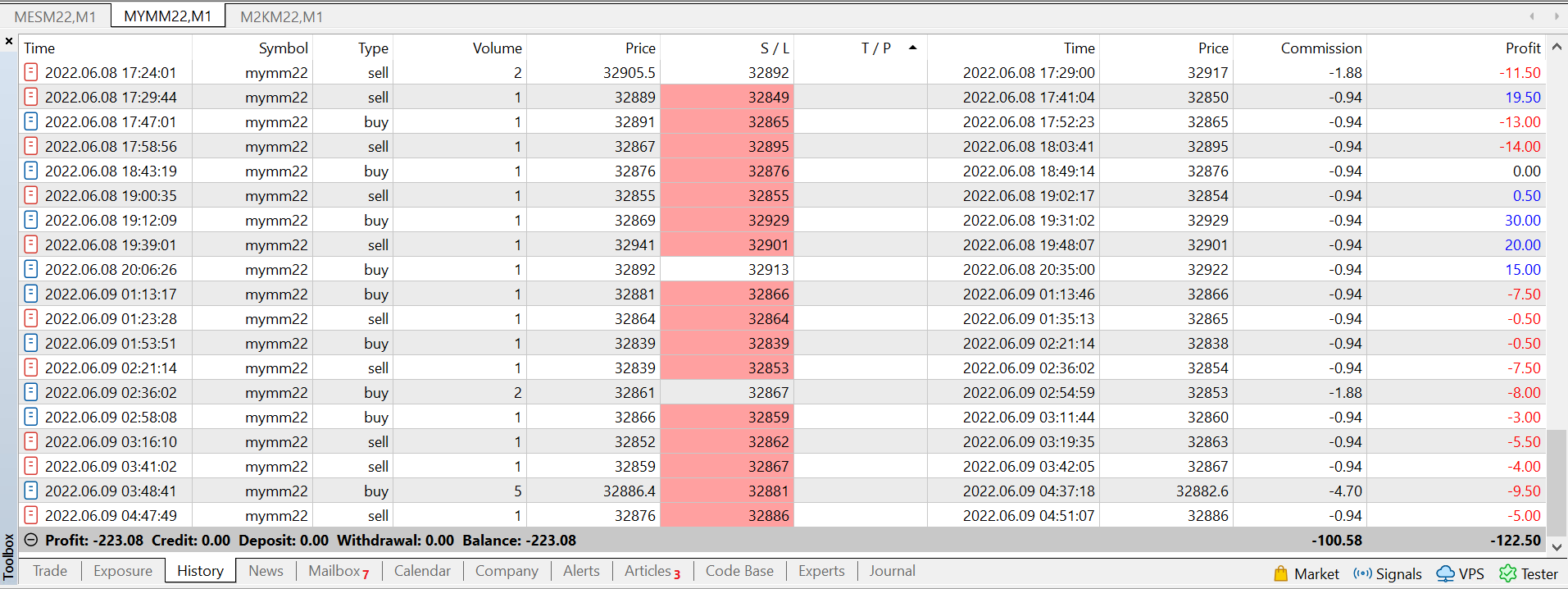Screen dimensions: 1568x589
Task: Click the T / P sort arrow
Action: coord(912,48)
